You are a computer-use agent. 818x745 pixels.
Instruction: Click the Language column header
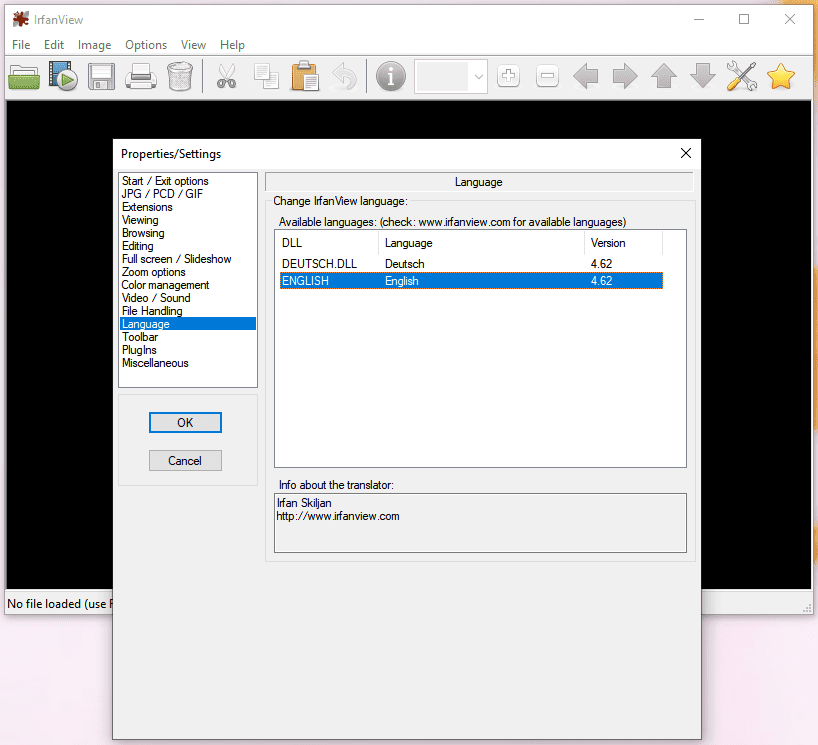pyautogui.click(x=481, y=243)
